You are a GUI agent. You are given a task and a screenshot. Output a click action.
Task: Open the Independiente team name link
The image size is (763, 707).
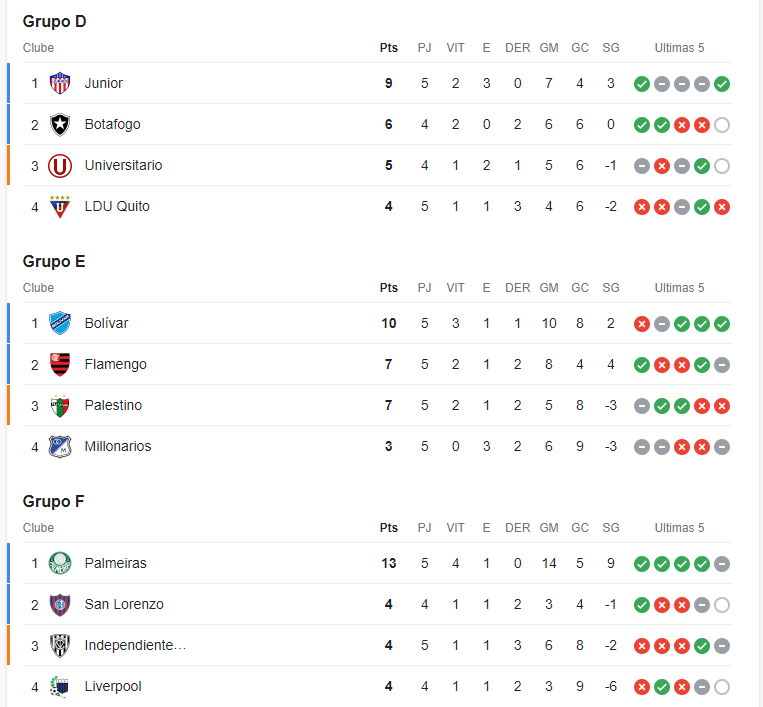(135, 645)
